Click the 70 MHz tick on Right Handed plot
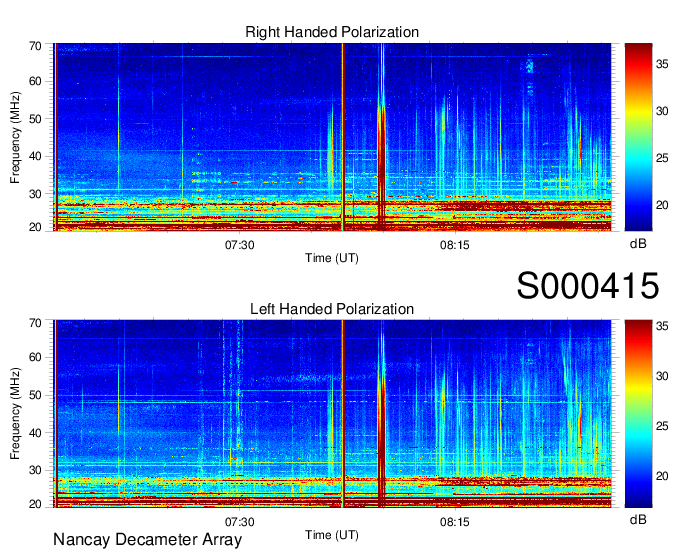The width and height of the screenshot is (680, 552). [x=35, y=46]
